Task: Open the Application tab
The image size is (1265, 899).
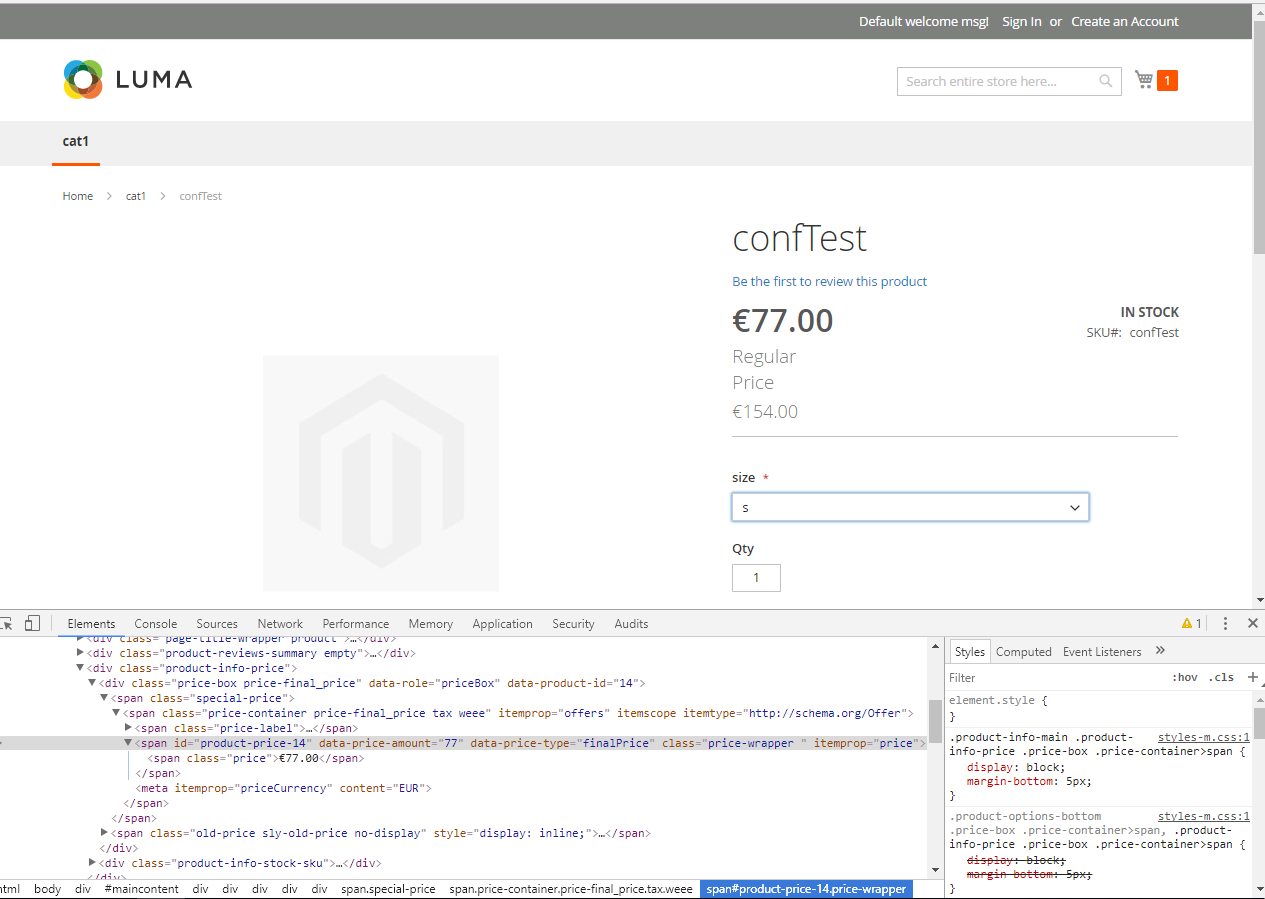Action: click(x=503, y=623)
